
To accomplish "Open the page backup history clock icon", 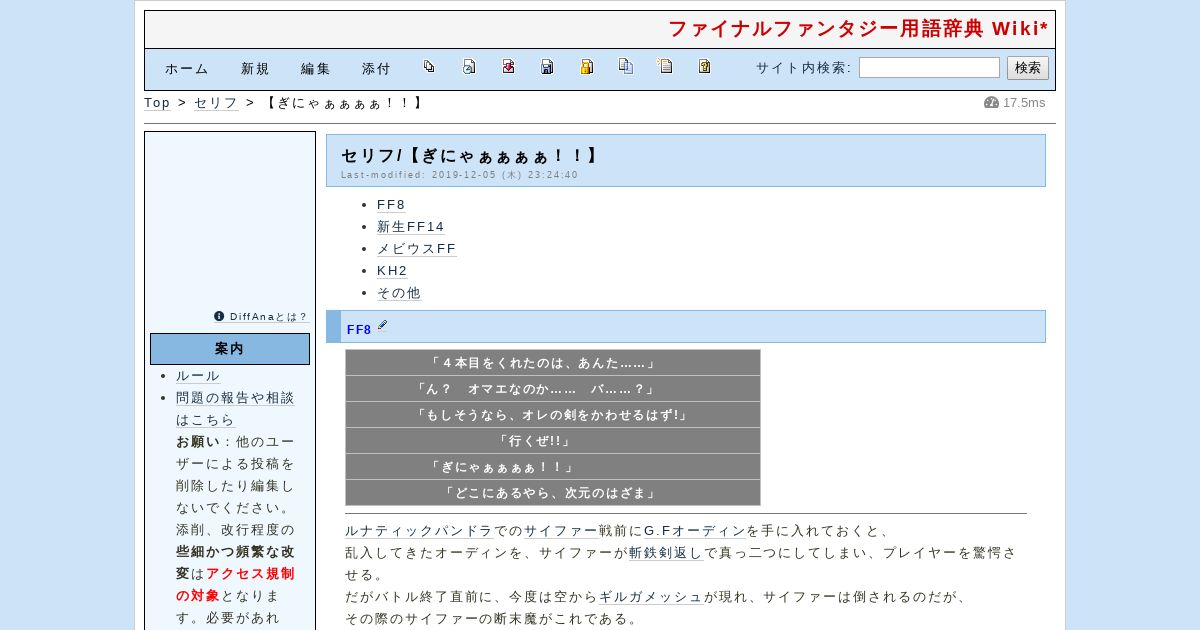I will pyautogui.click(x=469, y=67).
